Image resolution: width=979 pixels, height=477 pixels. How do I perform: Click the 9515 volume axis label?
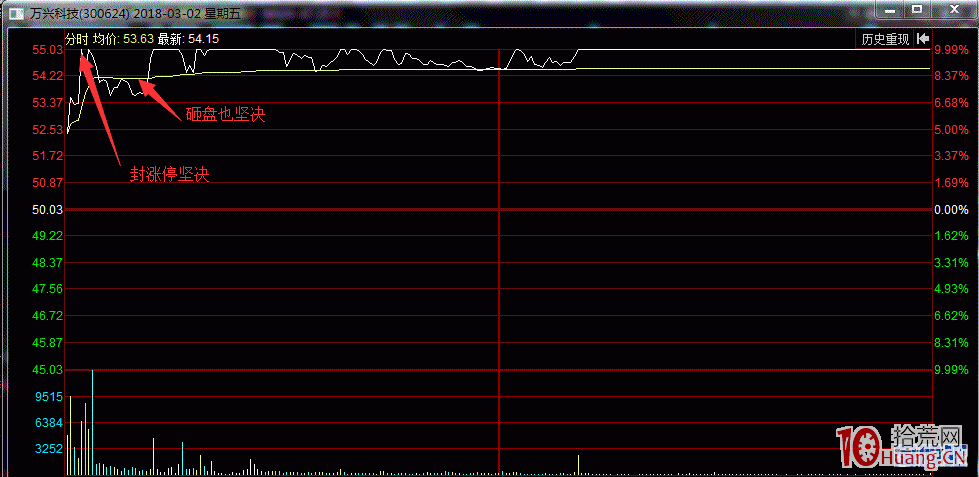pos(50,396)
